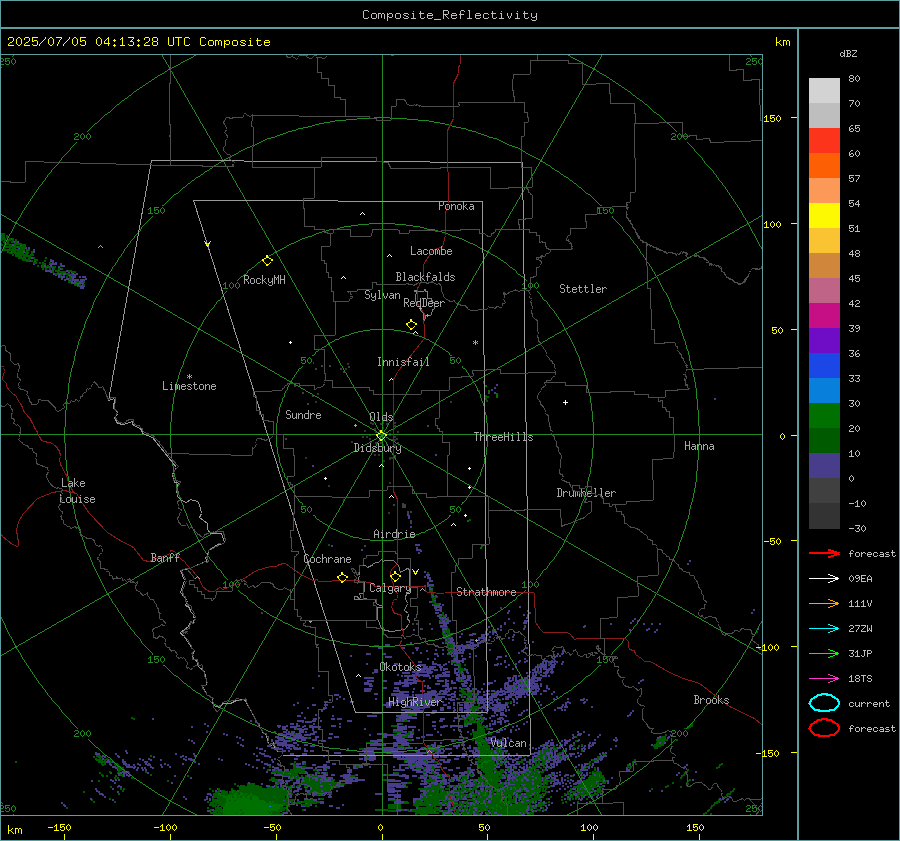Click the Limestone label
This screenshot has width=900, height=841.
coord(189,386)
